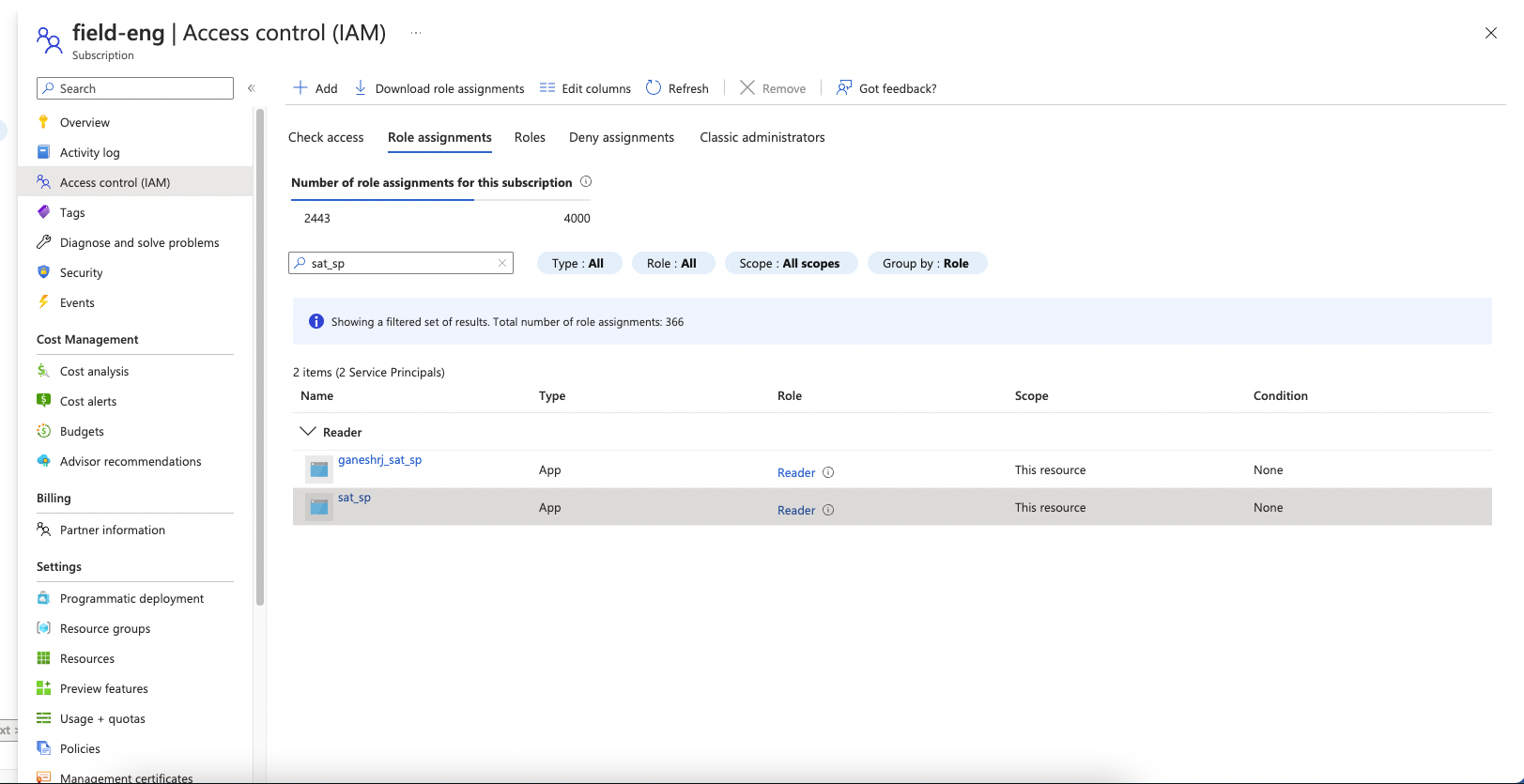Open ganeshrj_sat_sp service principal link
The height and width of the screenshot is (784, 1524).
point(379,460)
